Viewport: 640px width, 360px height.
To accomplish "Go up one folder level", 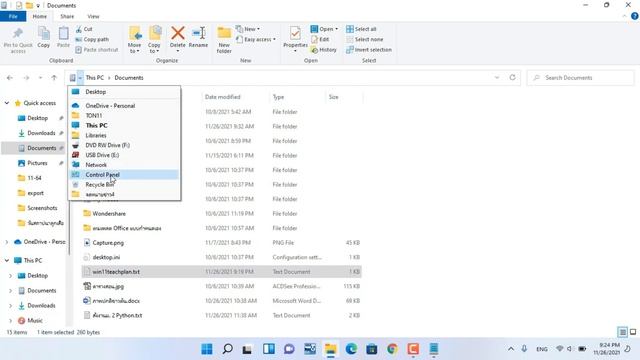I will coord(54,78).
